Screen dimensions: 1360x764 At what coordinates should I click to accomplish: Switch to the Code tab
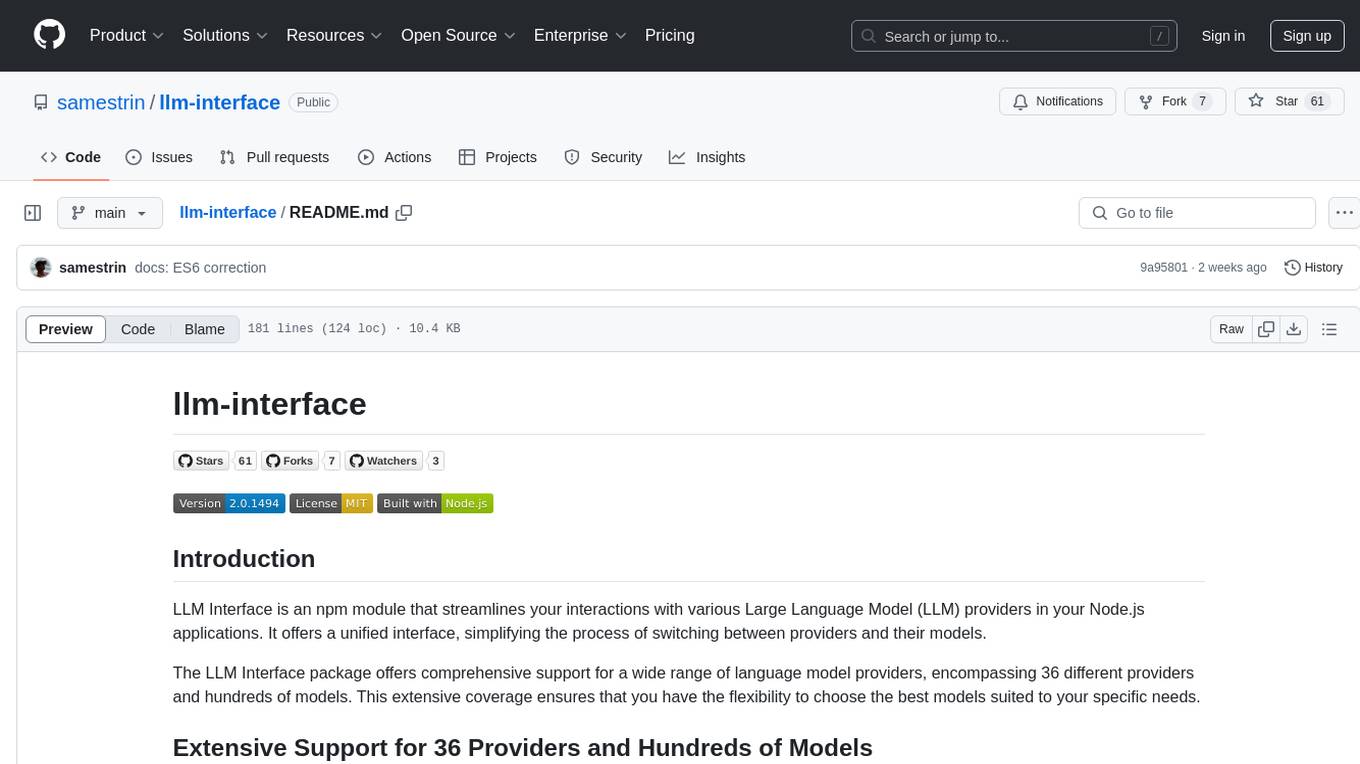71,157
